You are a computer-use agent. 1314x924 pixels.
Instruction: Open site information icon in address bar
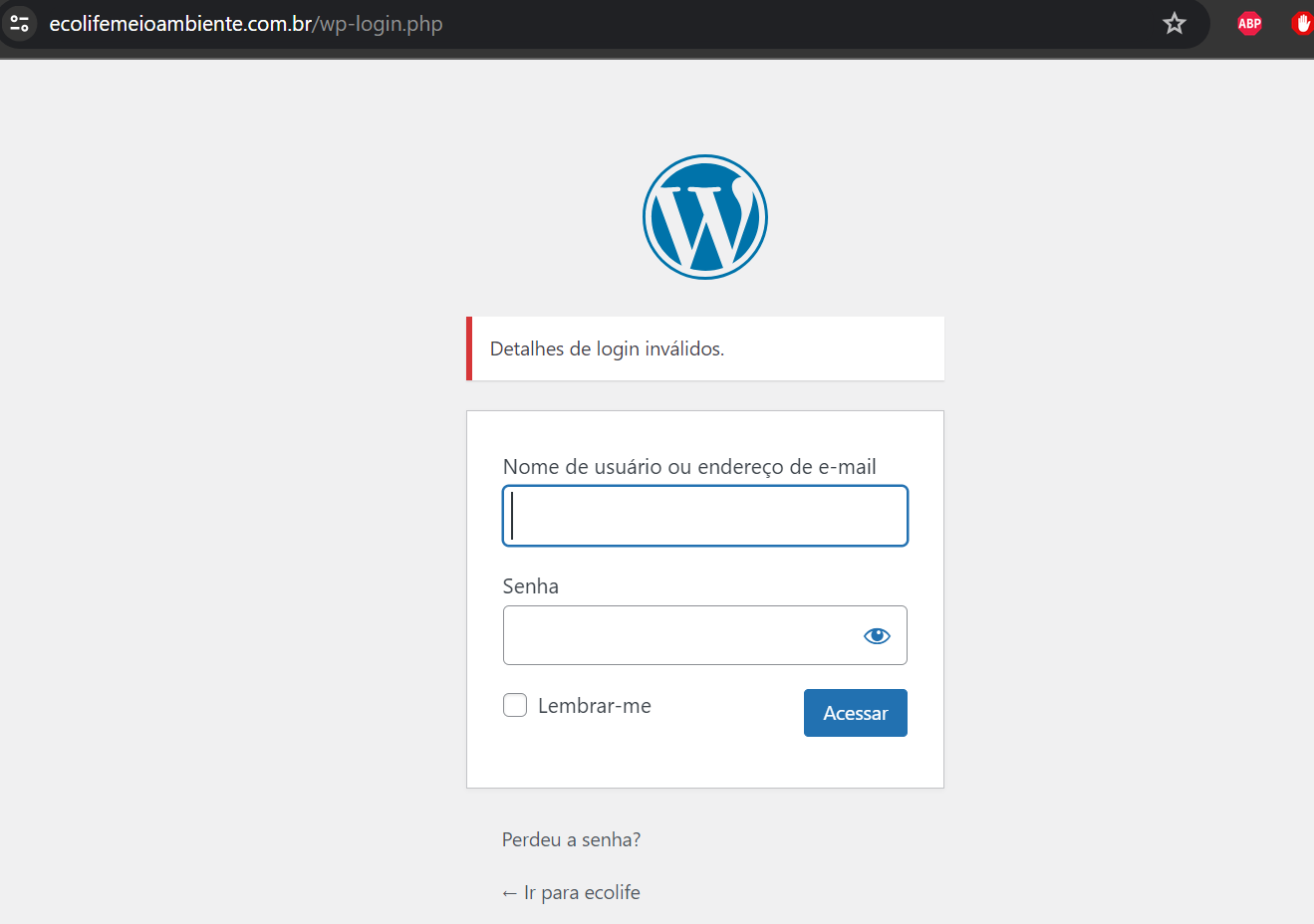coord(20,23)
